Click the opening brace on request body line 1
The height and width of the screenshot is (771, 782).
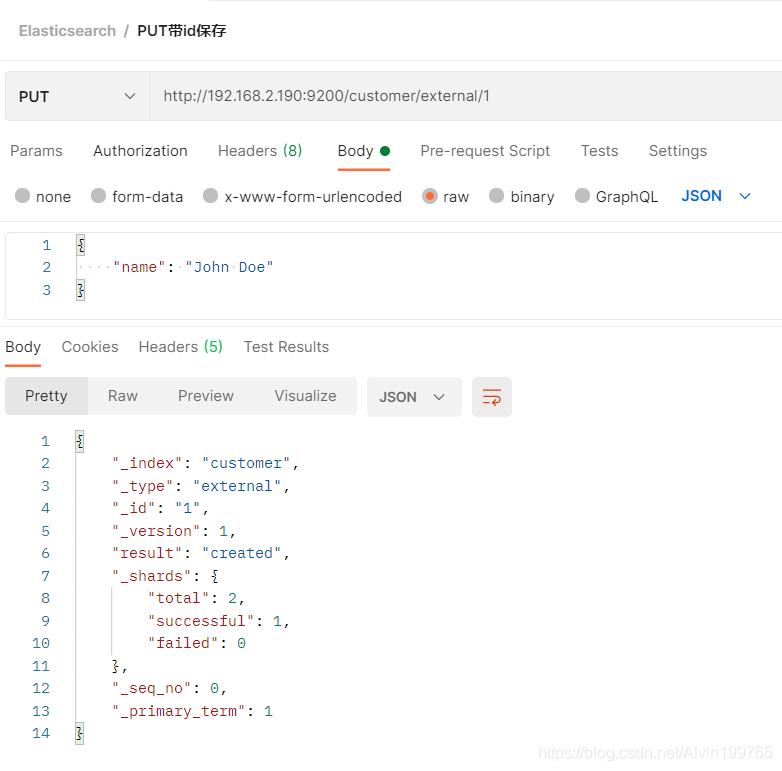click(x=80, y=245)
